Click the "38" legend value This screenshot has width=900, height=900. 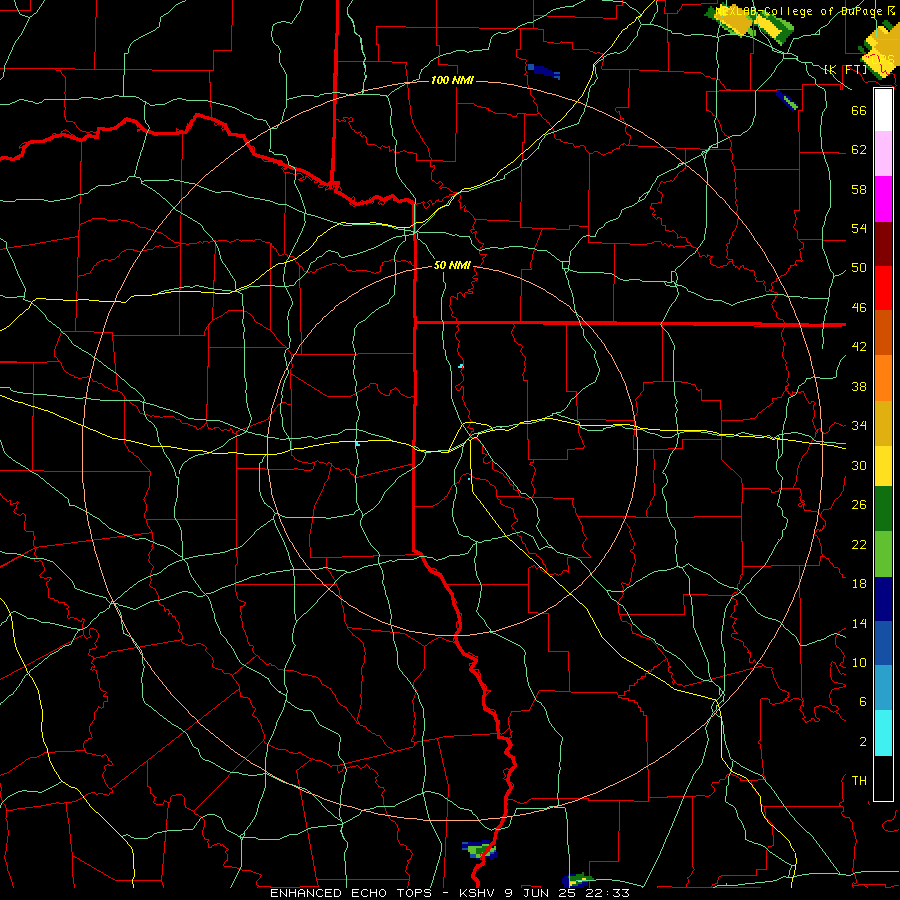(x=859, y=386)
